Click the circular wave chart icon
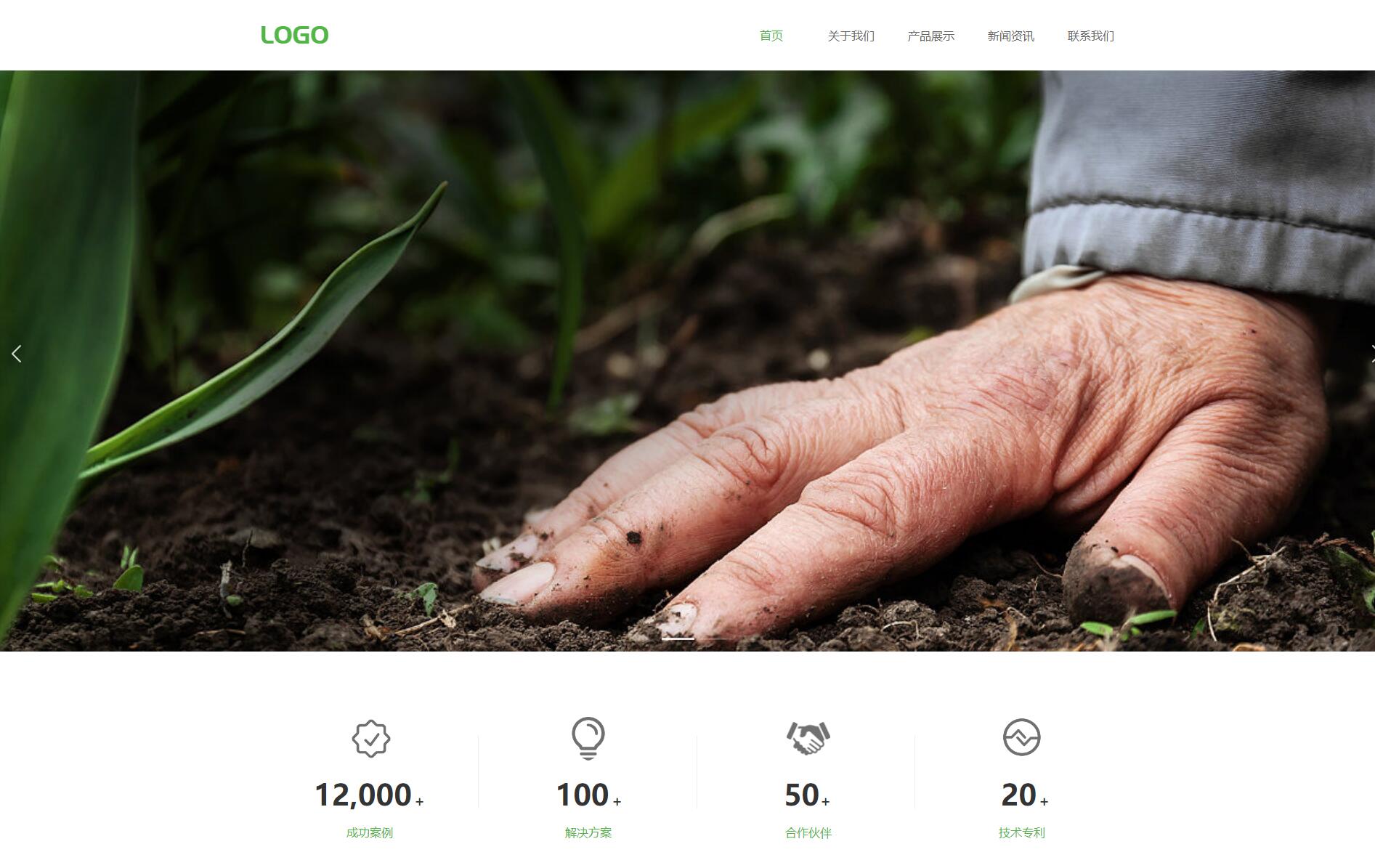Viewport: 1375px width, 868px height. pyautogui.click(x=1021, y=737)
